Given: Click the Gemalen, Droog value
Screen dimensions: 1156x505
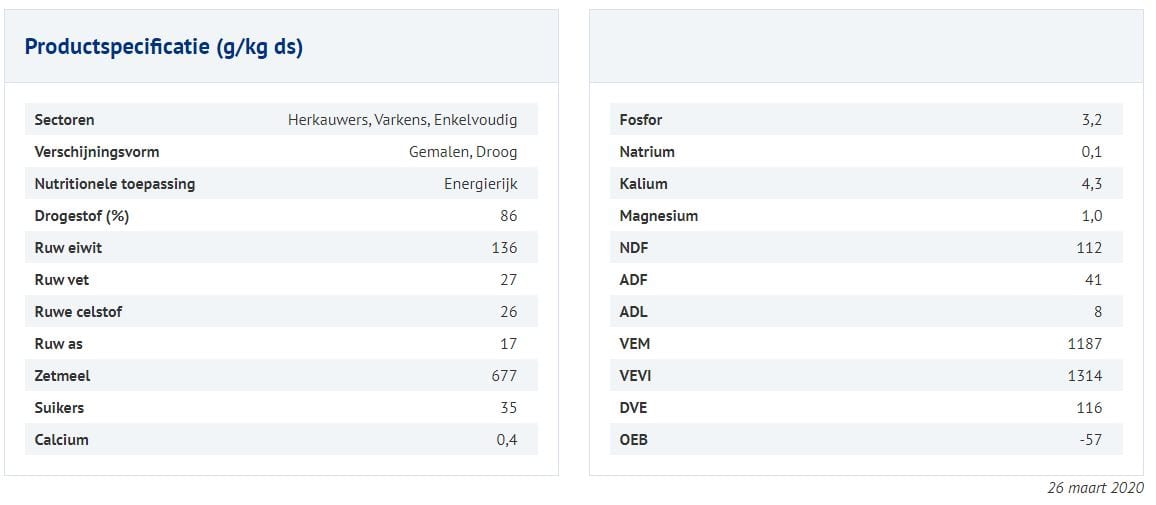Looking at the screenshot, I should click(463, 152).
